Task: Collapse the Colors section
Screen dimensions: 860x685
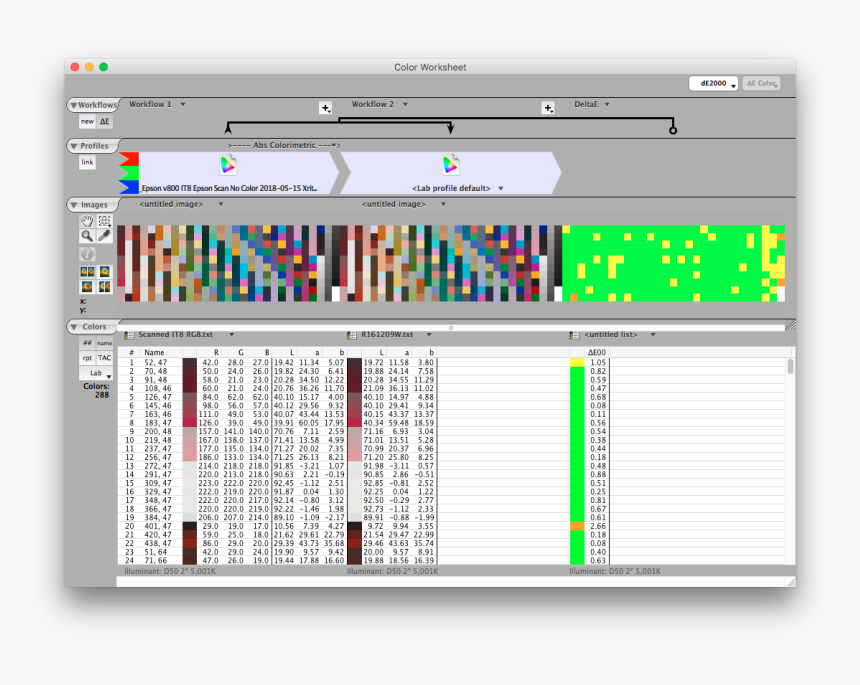Action: pyautogui.click(x=73, y=327)
